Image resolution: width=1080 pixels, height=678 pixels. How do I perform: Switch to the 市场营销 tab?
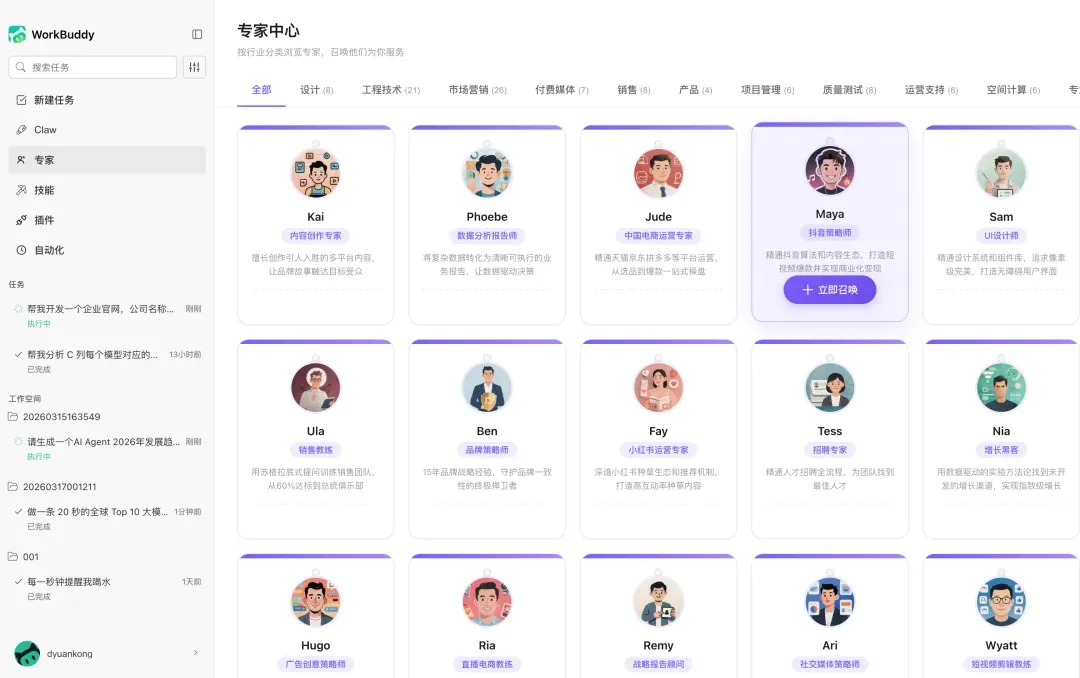pos(477,90)
